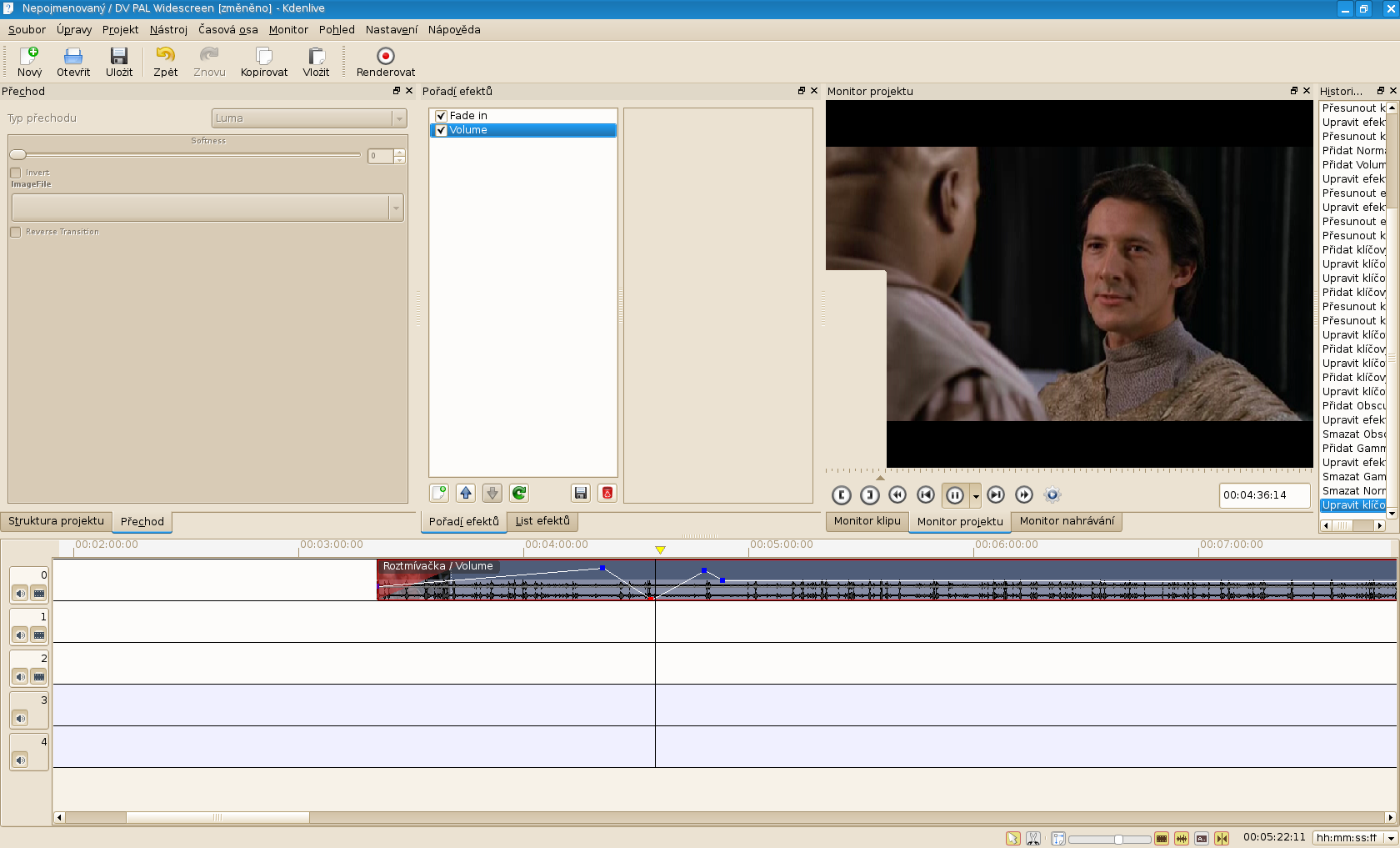Select 'Smazat Gamma' history entry
Image resolution: width=1400 pixels, height=848 pixels.
pos(1353,477)
